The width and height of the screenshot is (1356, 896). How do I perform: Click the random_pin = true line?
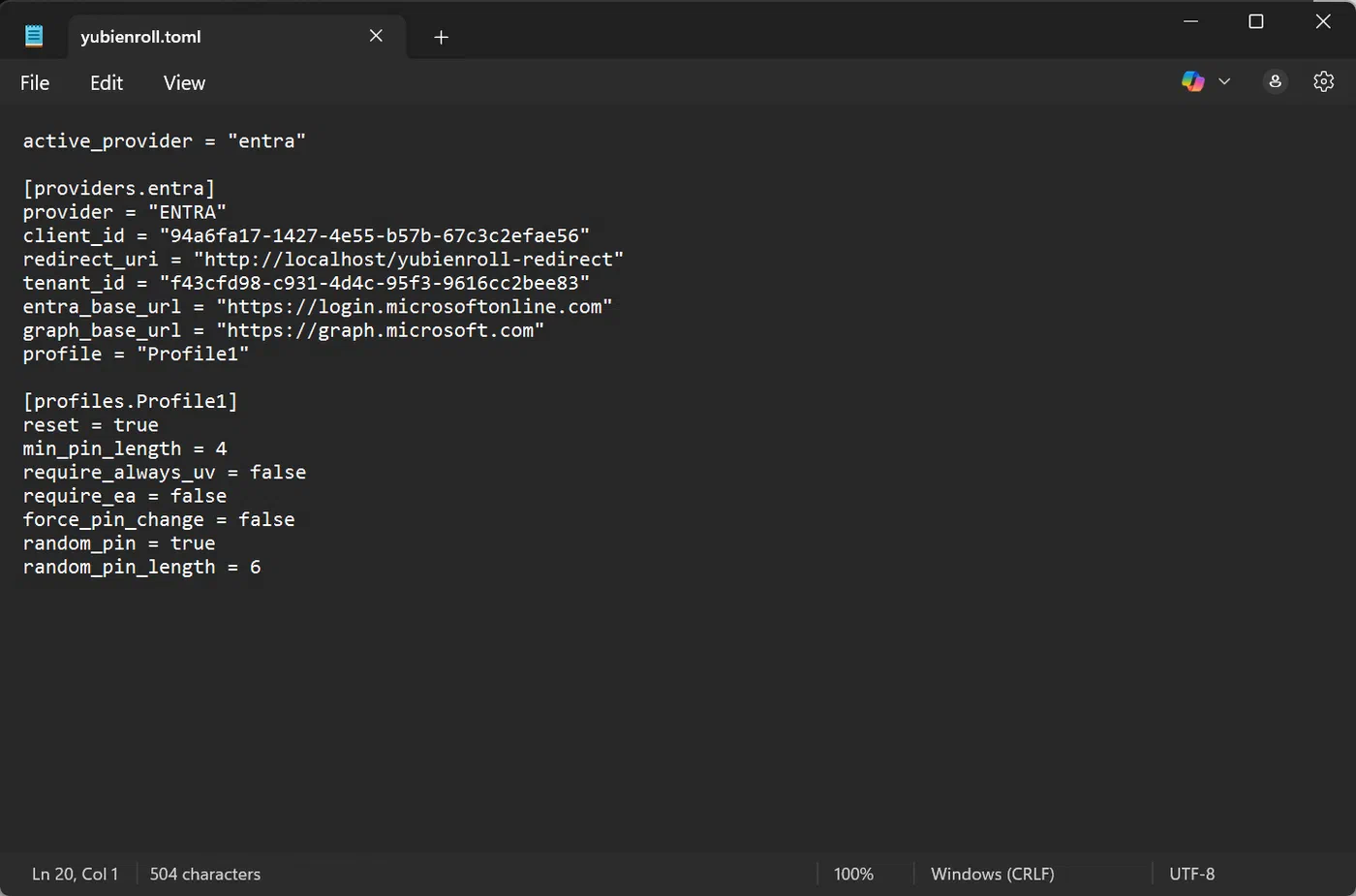[119, 543]
